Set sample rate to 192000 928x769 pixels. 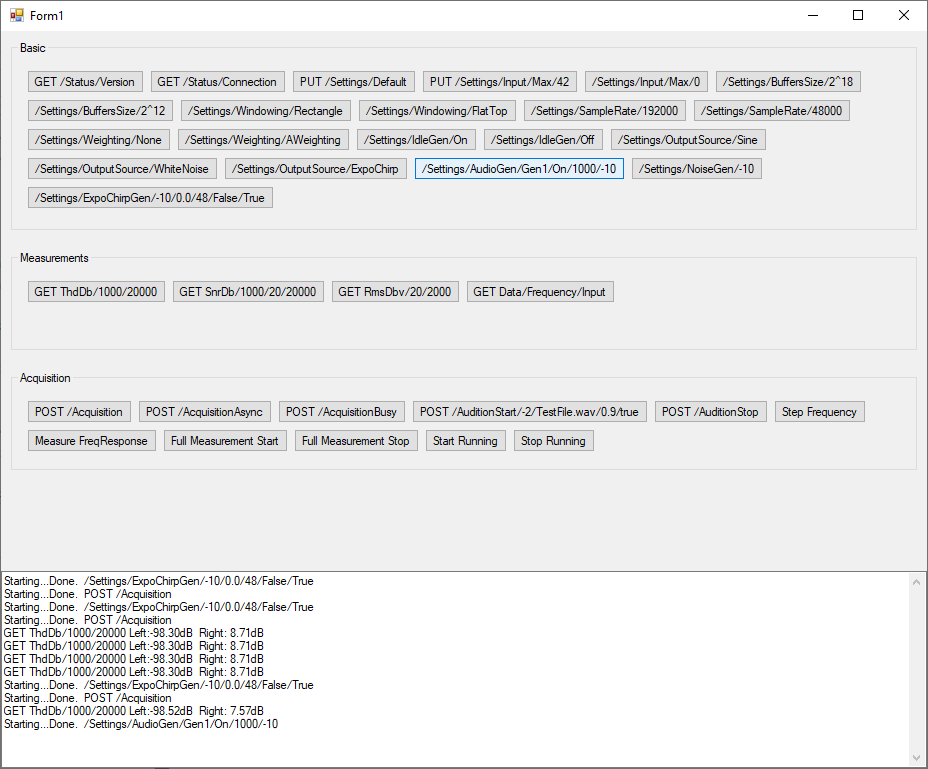coord(605,111)
